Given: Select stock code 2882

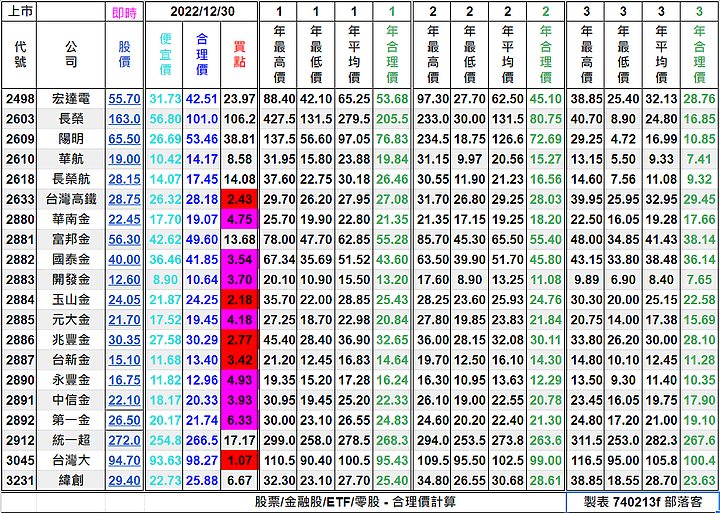Looking at the screenshot, I should point(20,259).
